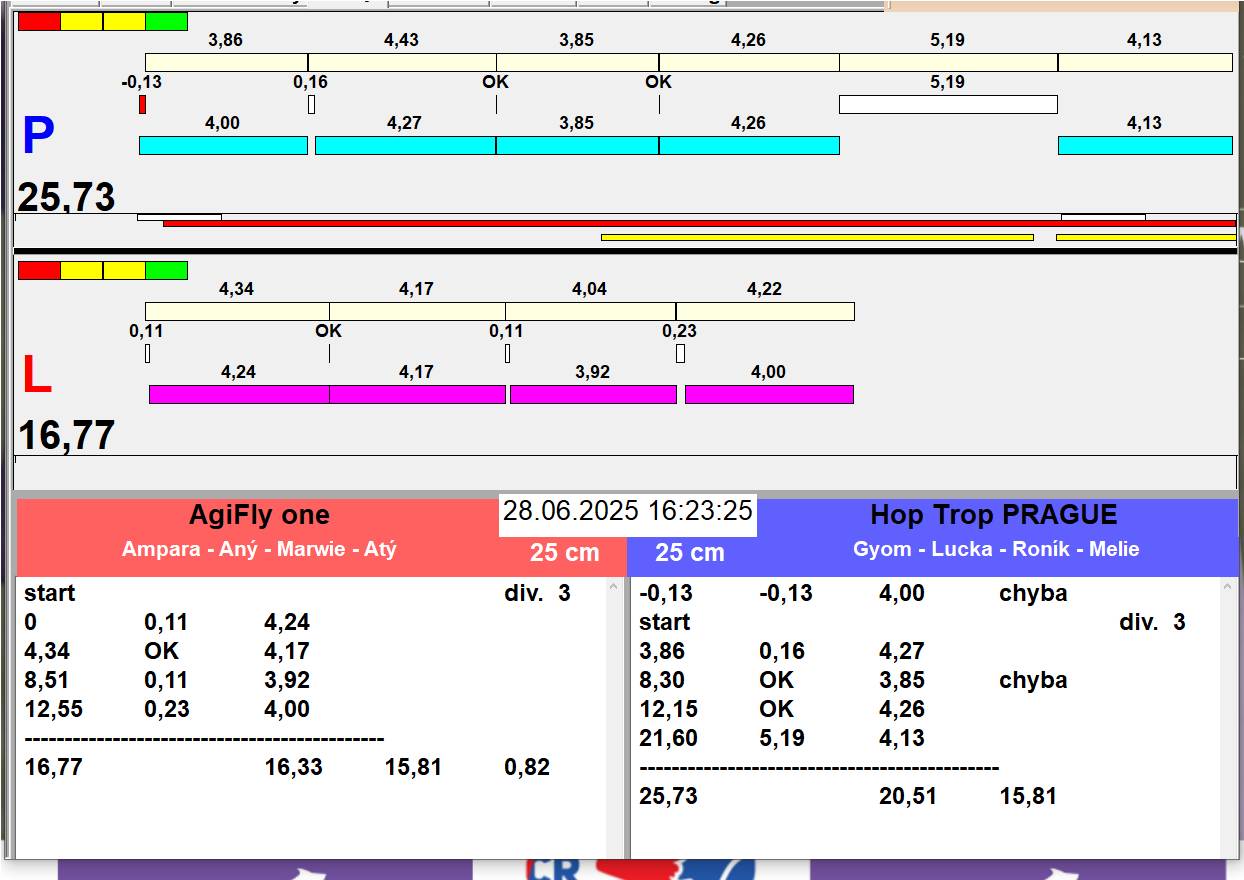This screenshot has width=1244, height=880.
Task: Click chyba in the -0,13 row
Action: 1033,593
